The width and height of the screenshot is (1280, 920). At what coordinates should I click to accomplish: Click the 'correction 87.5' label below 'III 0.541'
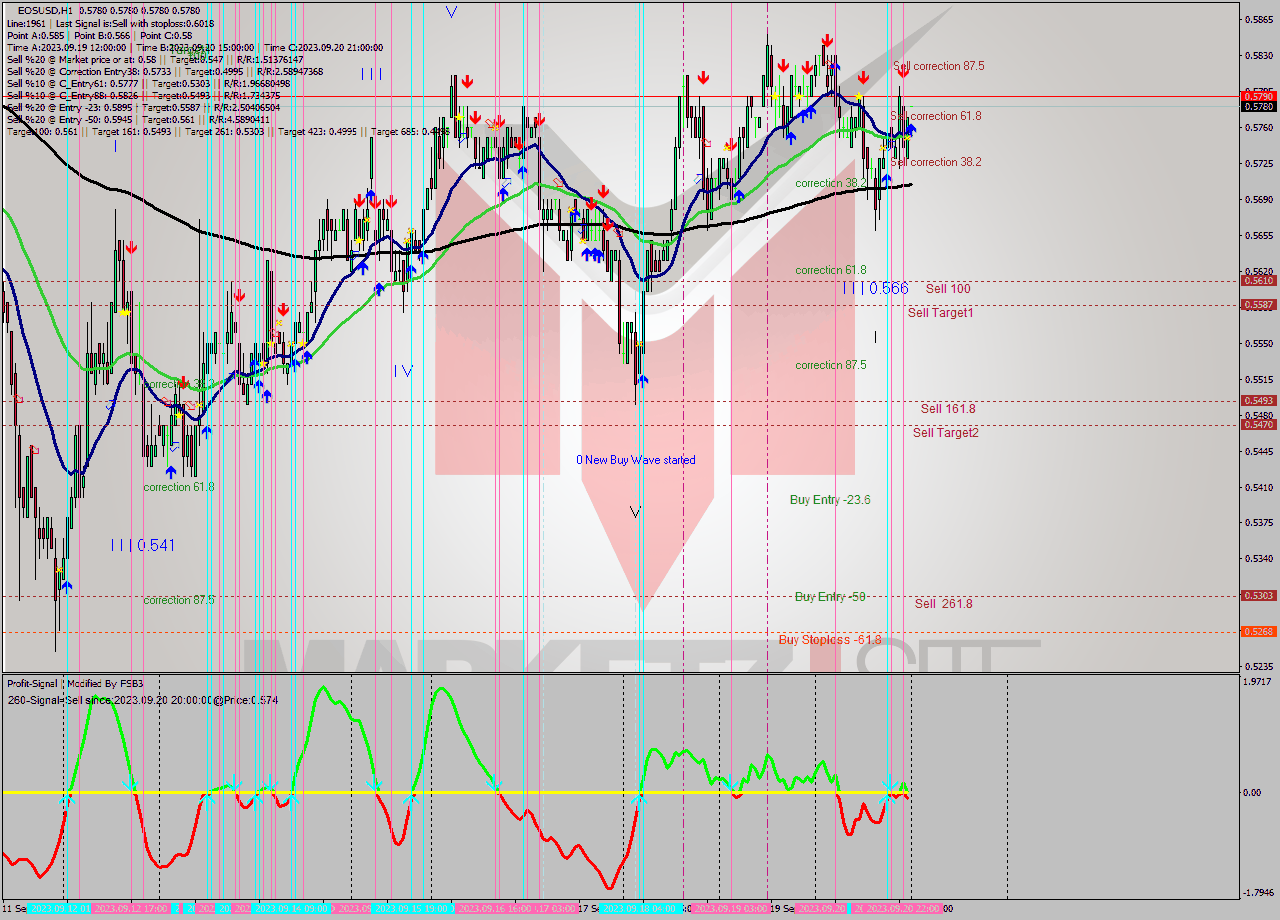click(x=178, y=600)
